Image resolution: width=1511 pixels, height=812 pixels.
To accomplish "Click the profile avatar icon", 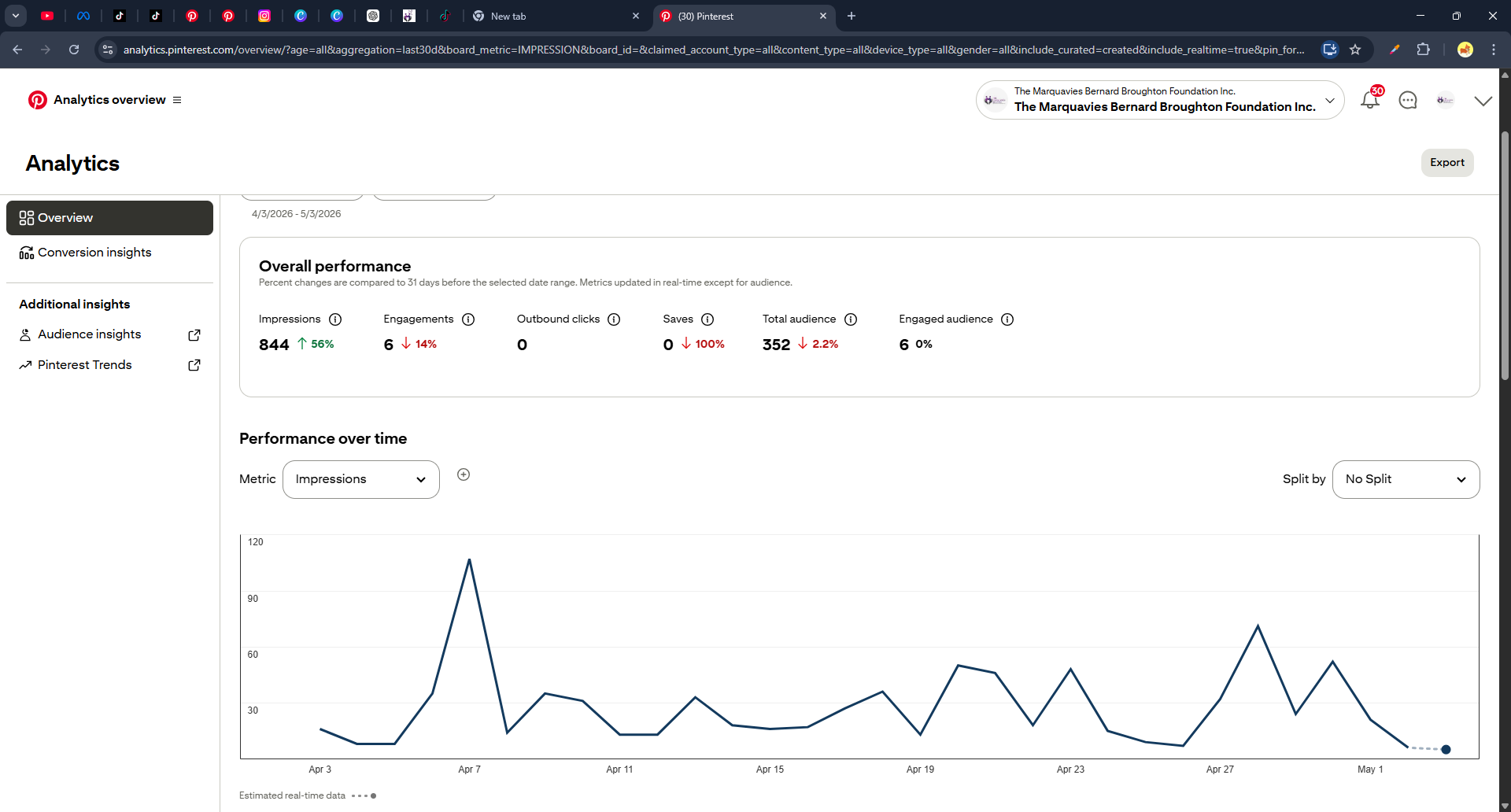I will [x=1445, y=100].
